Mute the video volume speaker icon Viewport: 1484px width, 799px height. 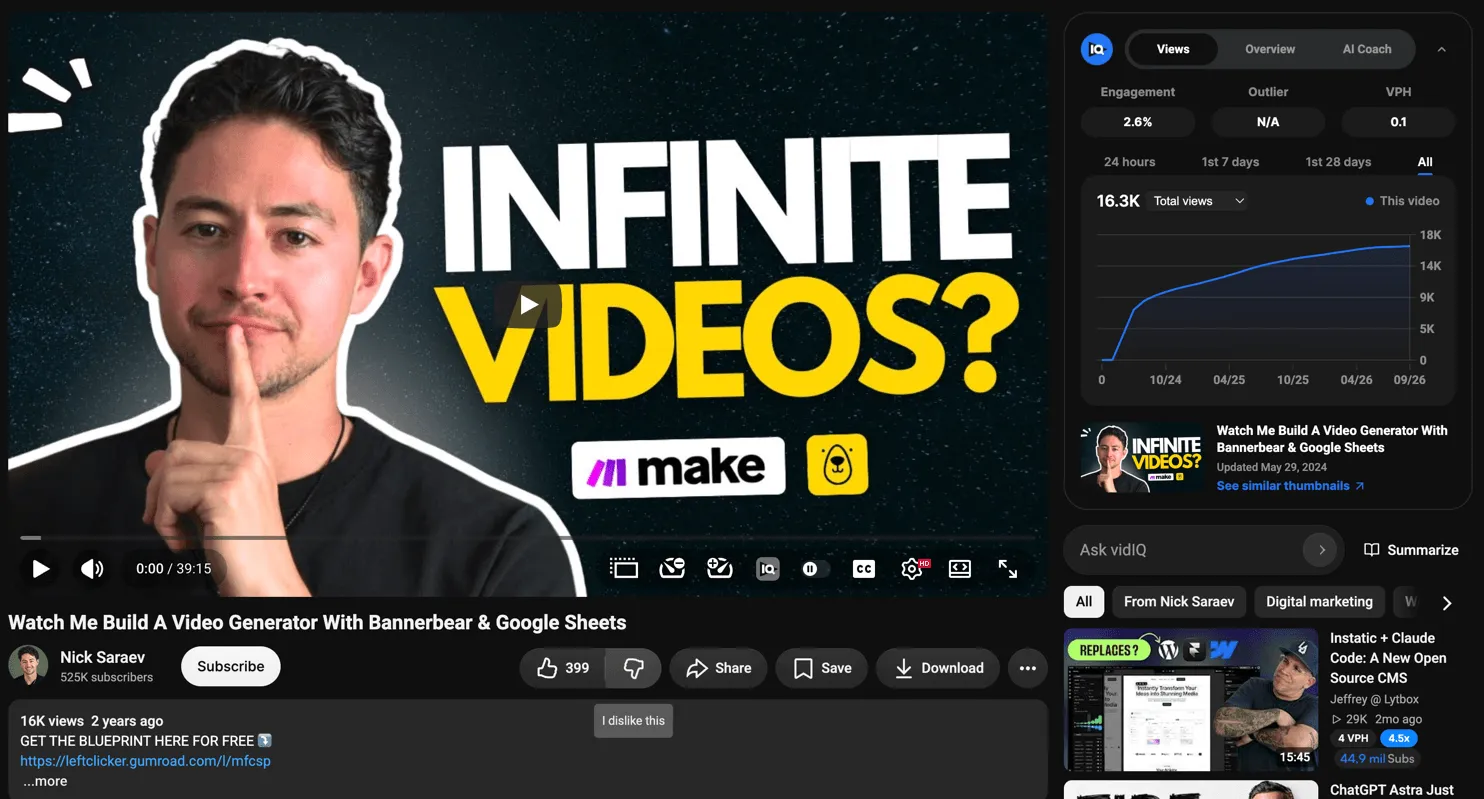point(92,569)
